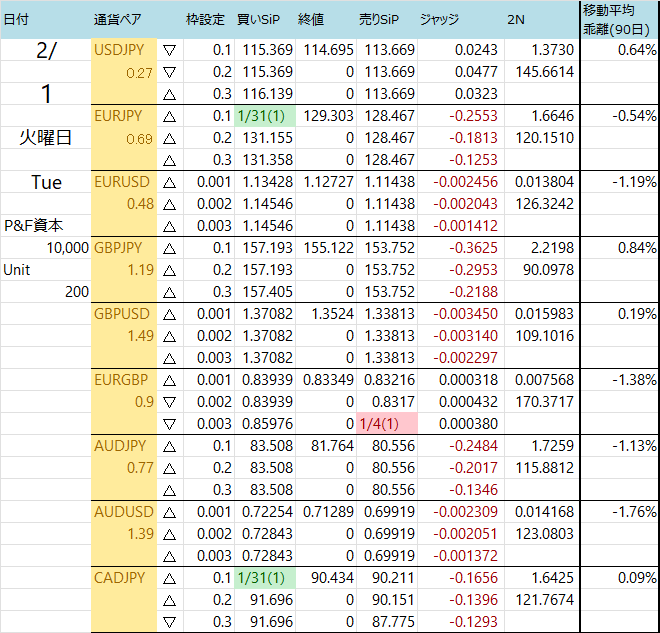
Task: Click the EURJPY 0.1 up-triangle icon
Action: (x=169, y=117)
